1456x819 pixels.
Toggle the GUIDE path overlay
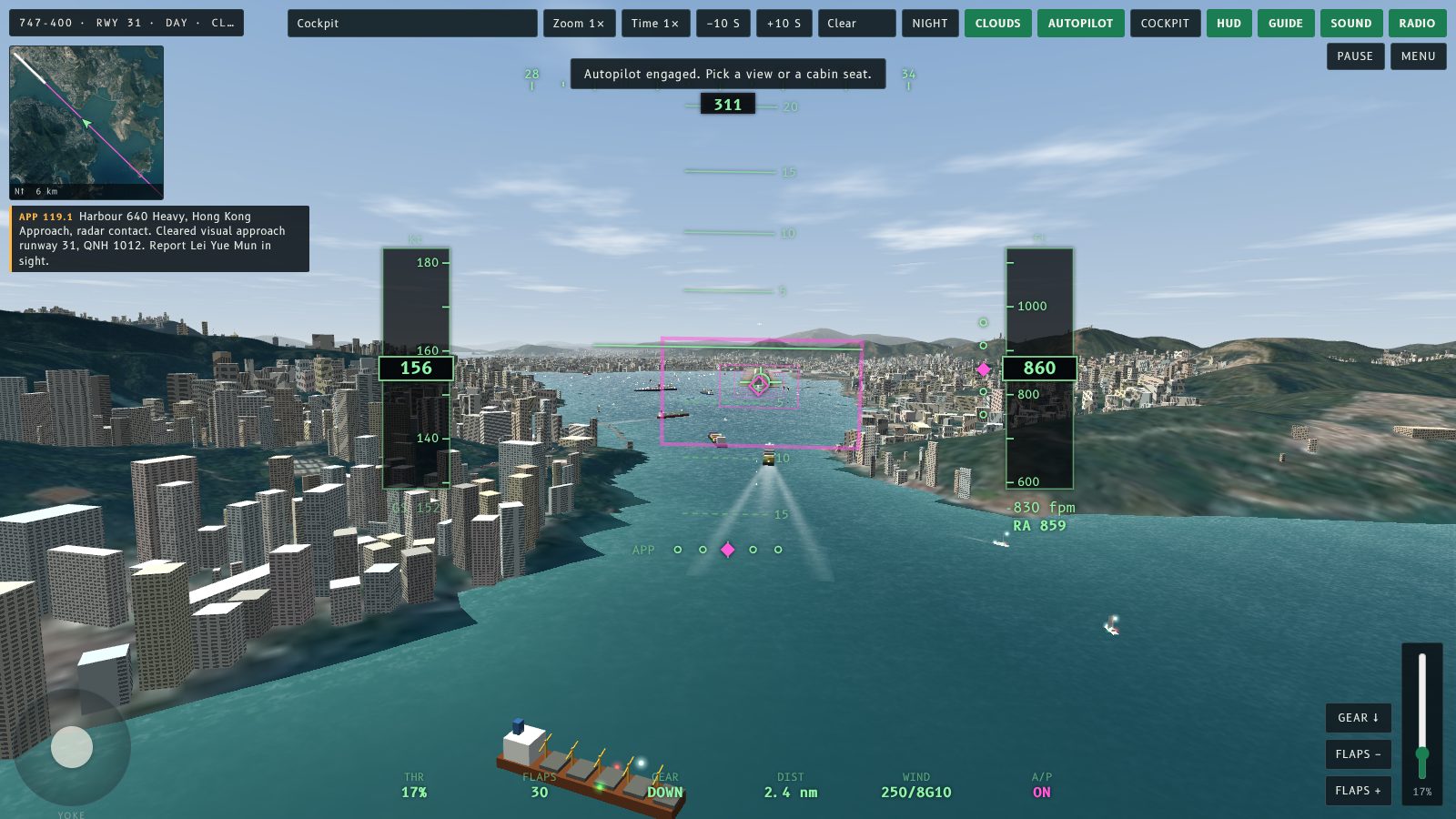(1286, 23)
